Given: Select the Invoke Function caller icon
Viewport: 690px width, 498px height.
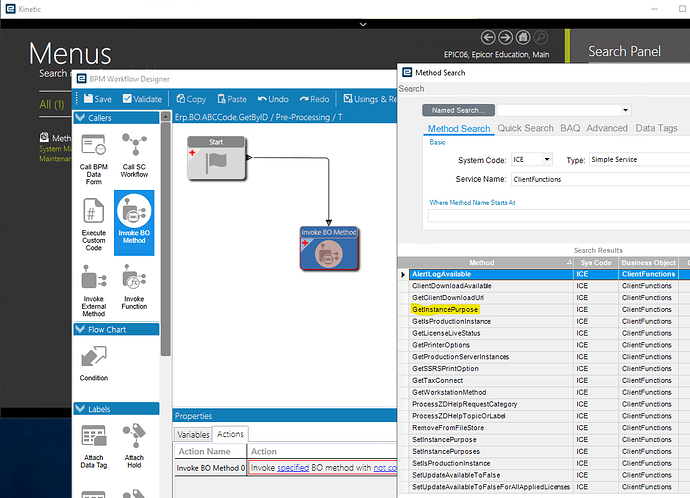Looking at the screenshot, I should pyautogui.click(x=134, y=287).
